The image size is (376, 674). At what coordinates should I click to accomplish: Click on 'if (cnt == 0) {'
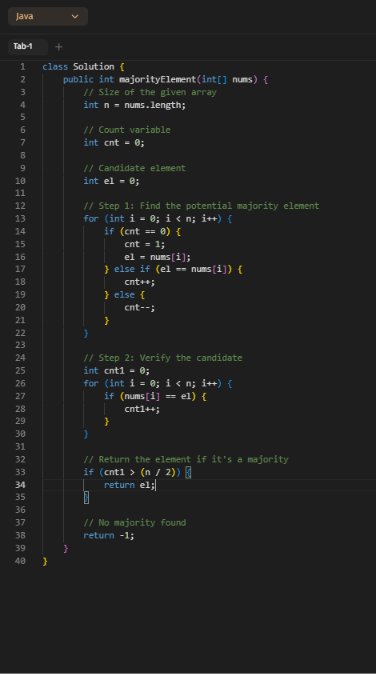[x=142, y=231]
